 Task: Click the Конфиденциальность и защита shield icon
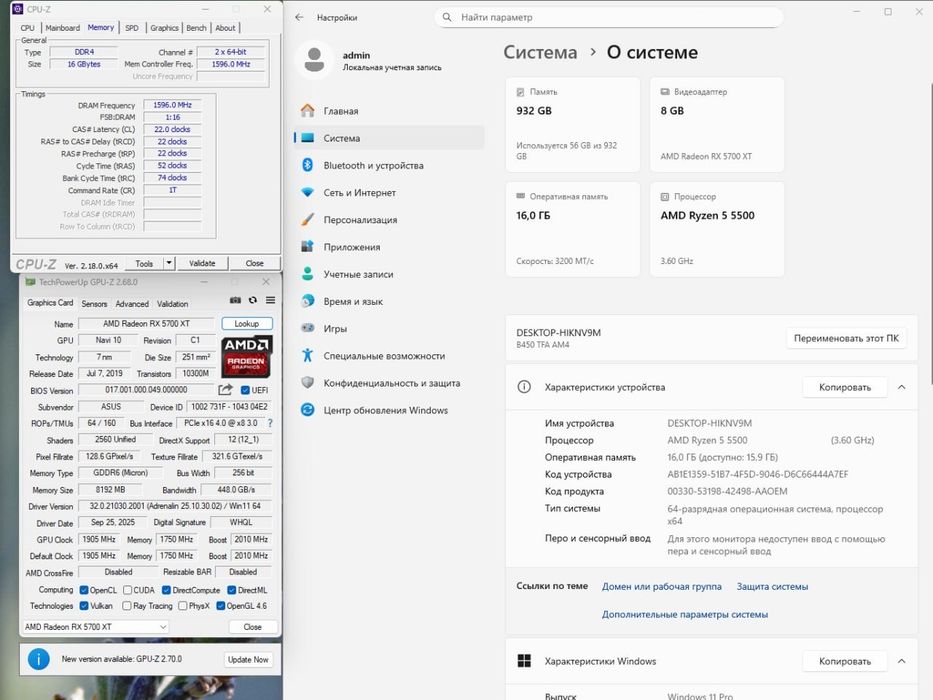click(x=308, y=383)
